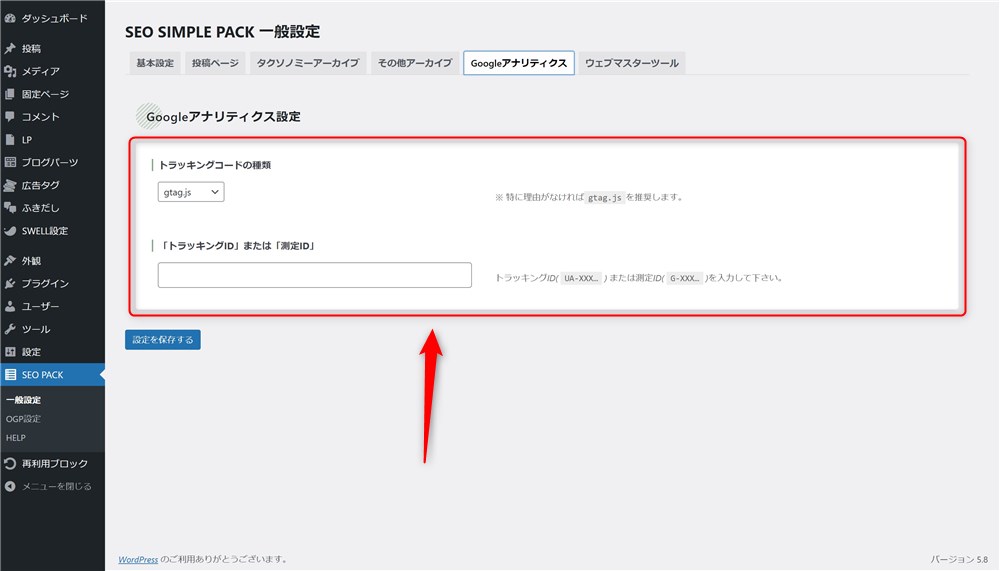1000x571 pixels.
Task: Click the G-XXX... example code text
Action: click(684, 278)
